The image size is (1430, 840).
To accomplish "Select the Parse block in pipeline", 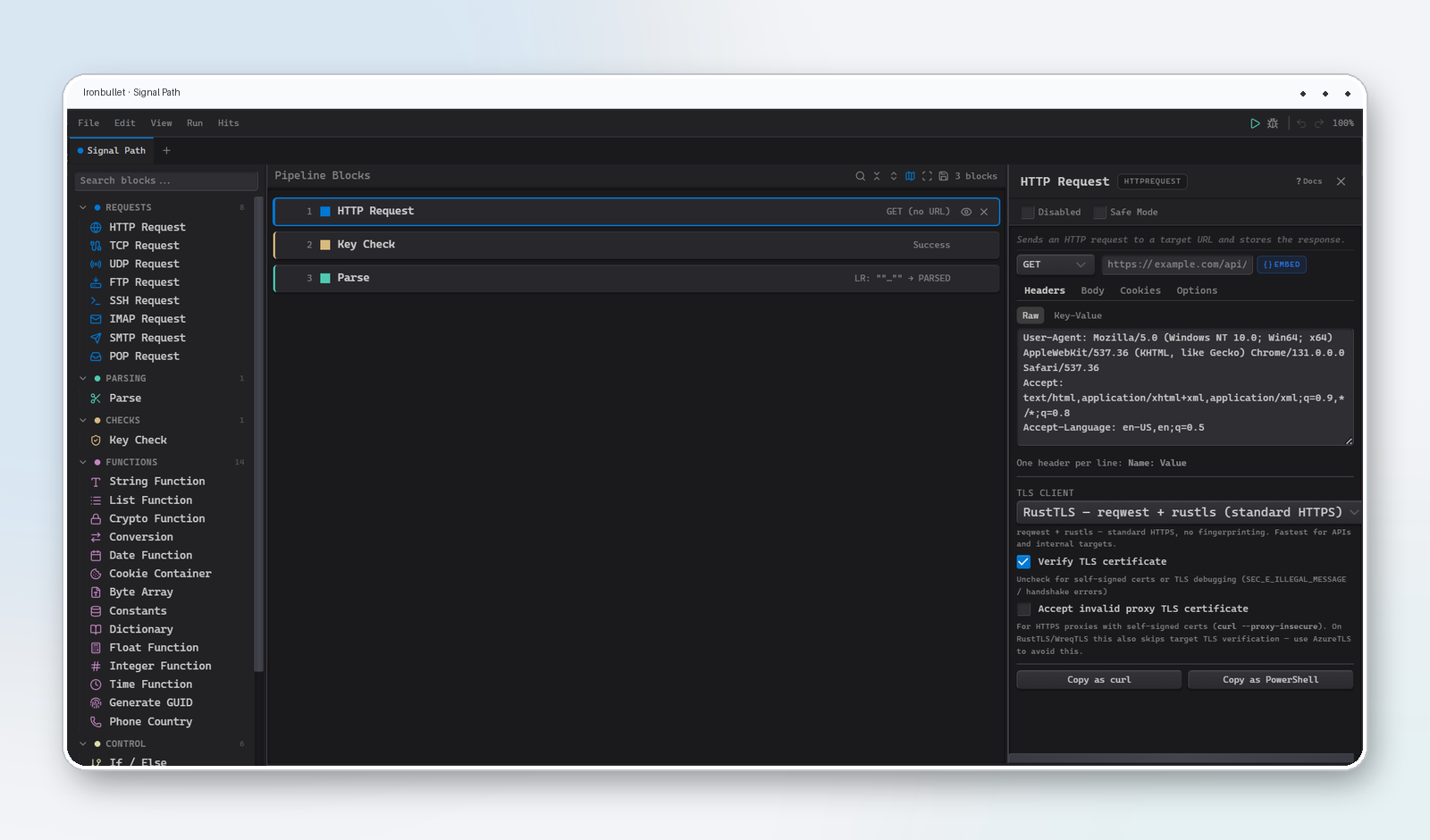I will pyautogui.click(x=636, y=278).
